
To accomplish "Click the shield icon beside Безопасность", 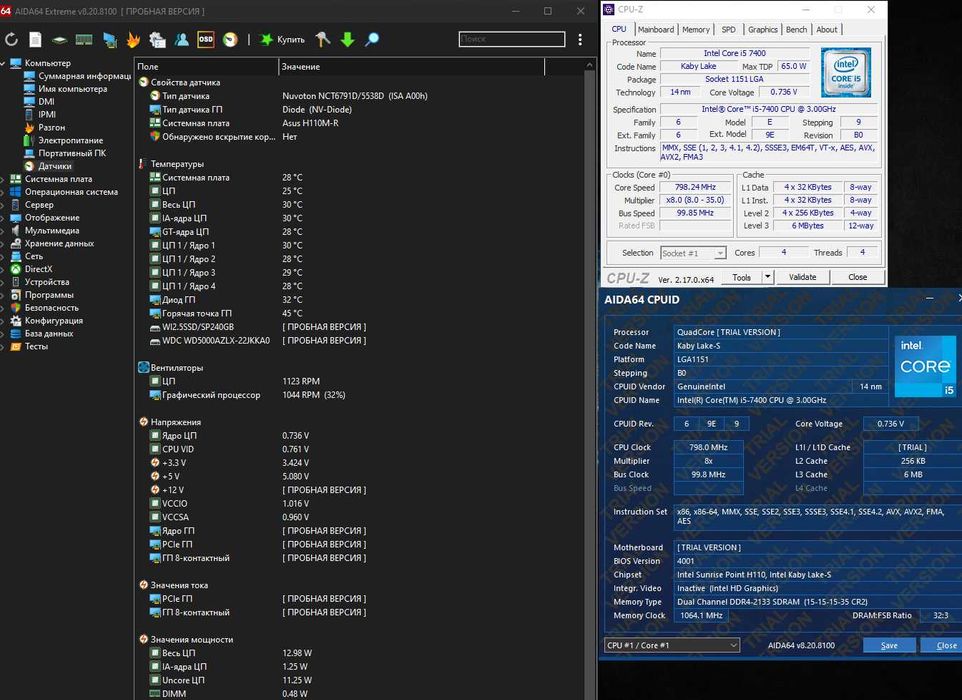I will point(15,308).
